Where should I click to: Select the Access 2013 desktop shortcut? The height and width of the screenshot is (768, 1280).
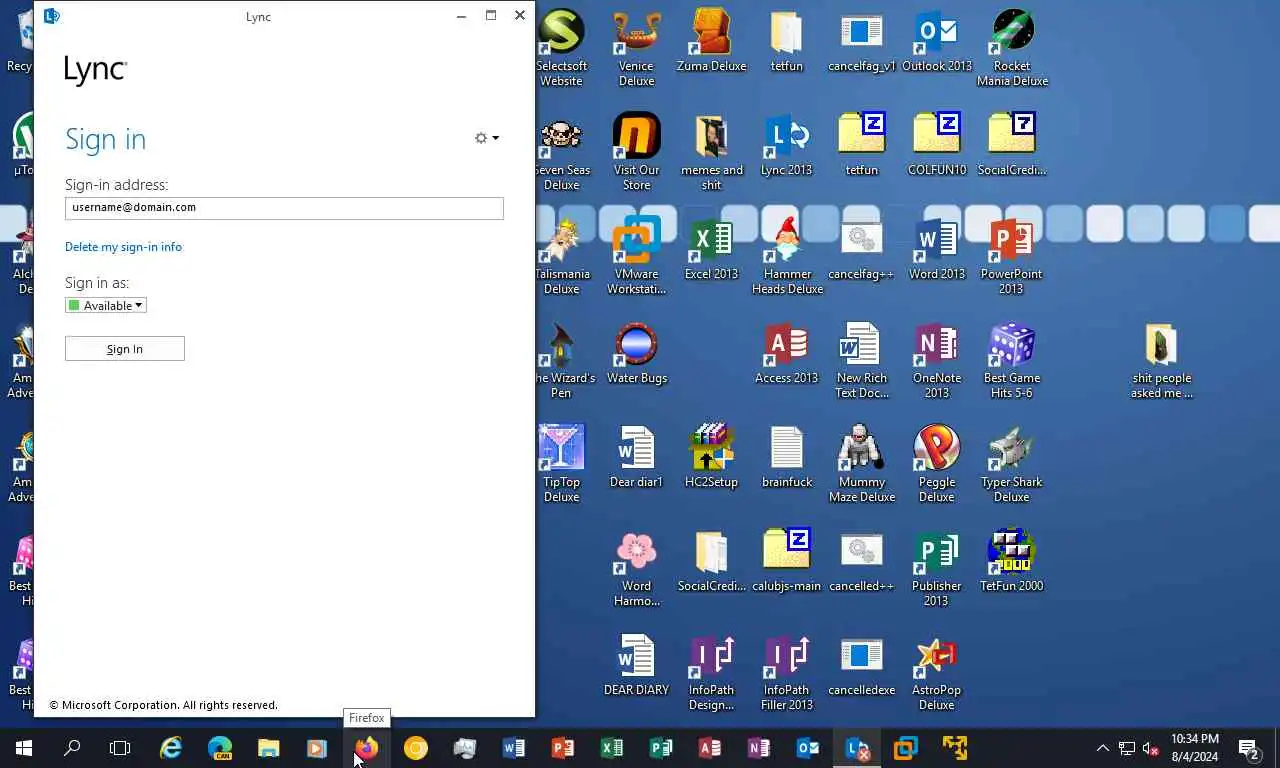tap(786, 353)
